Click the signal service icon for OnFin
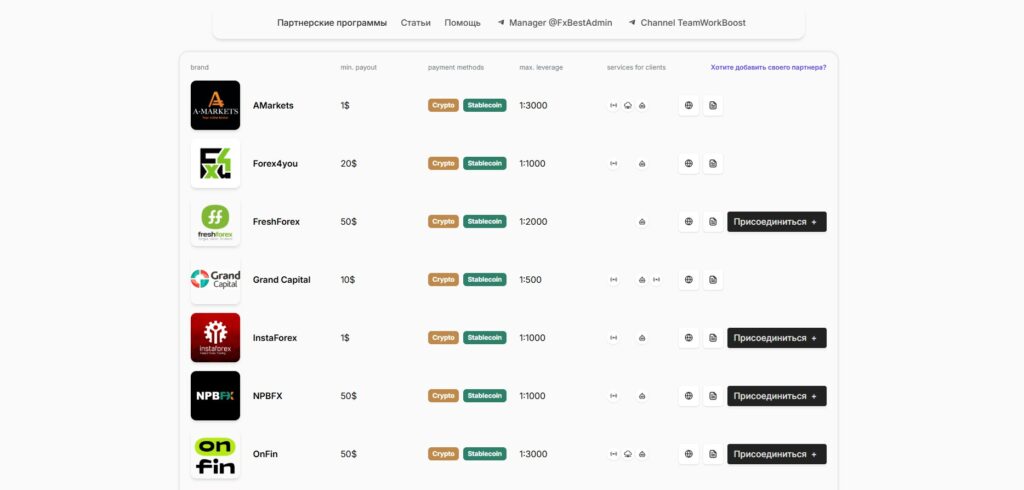The height and width of the screenshot is (490, 1024). coord(613,454)
